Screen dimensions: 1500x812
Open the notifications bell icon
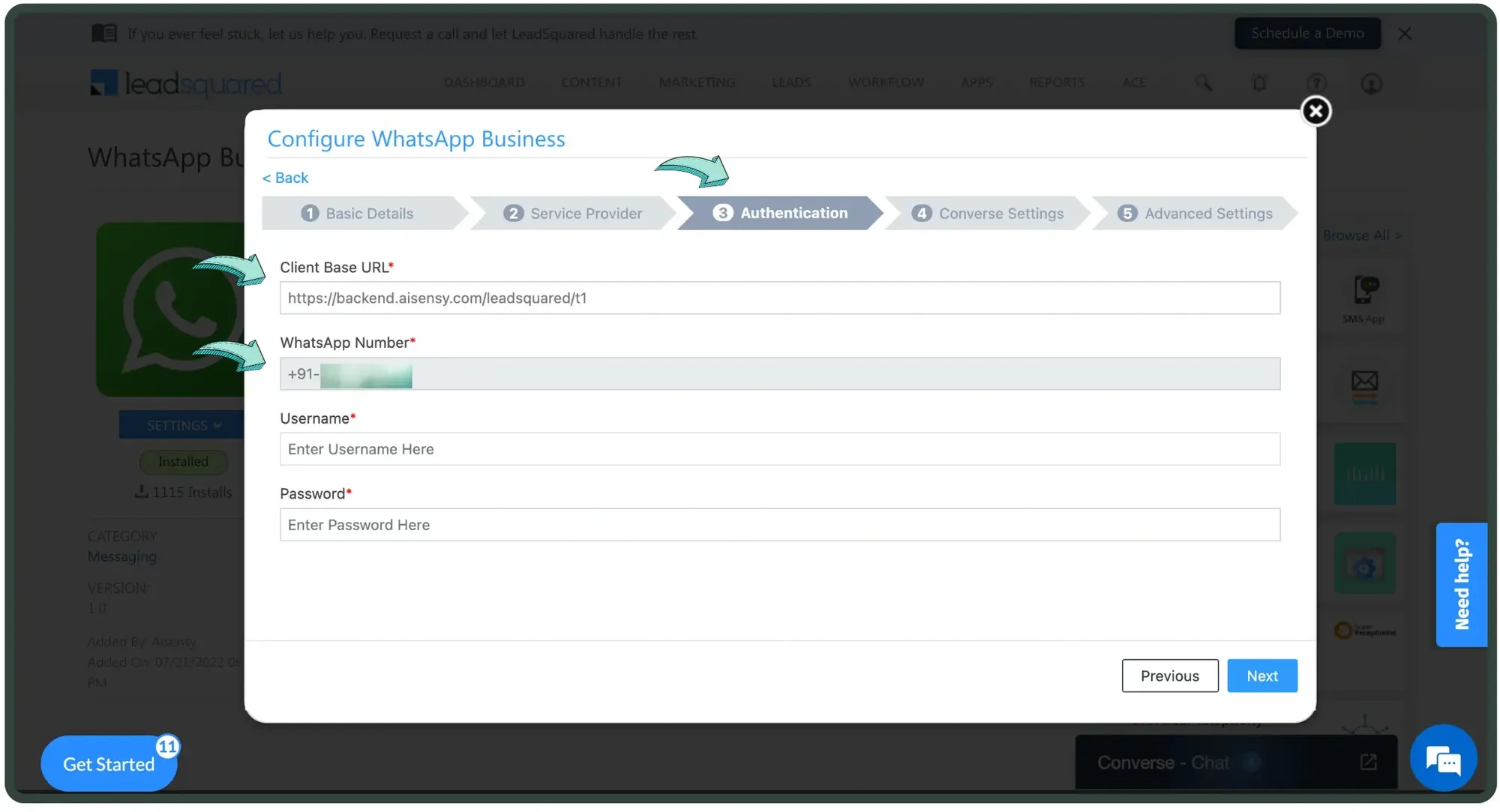pyautogui.click(x=1259, y=83)
